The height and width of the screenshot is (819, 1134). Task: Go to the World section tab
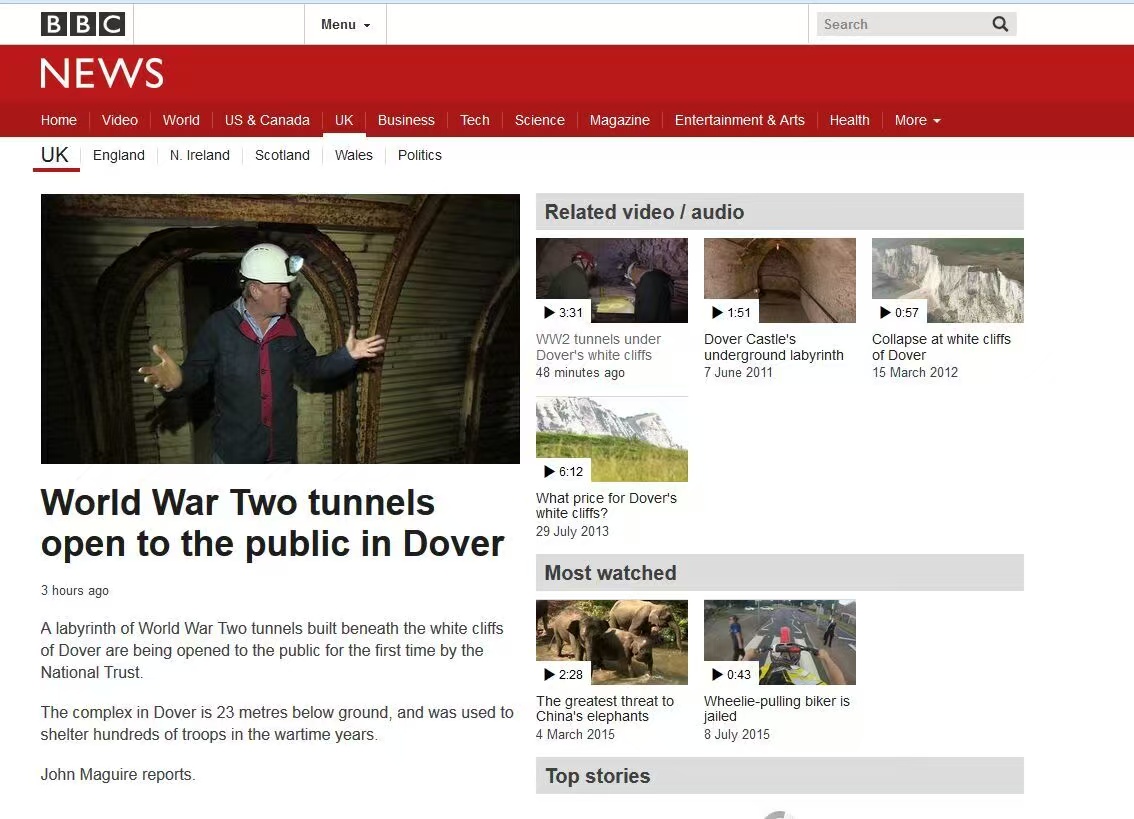[x=181, y=120]
